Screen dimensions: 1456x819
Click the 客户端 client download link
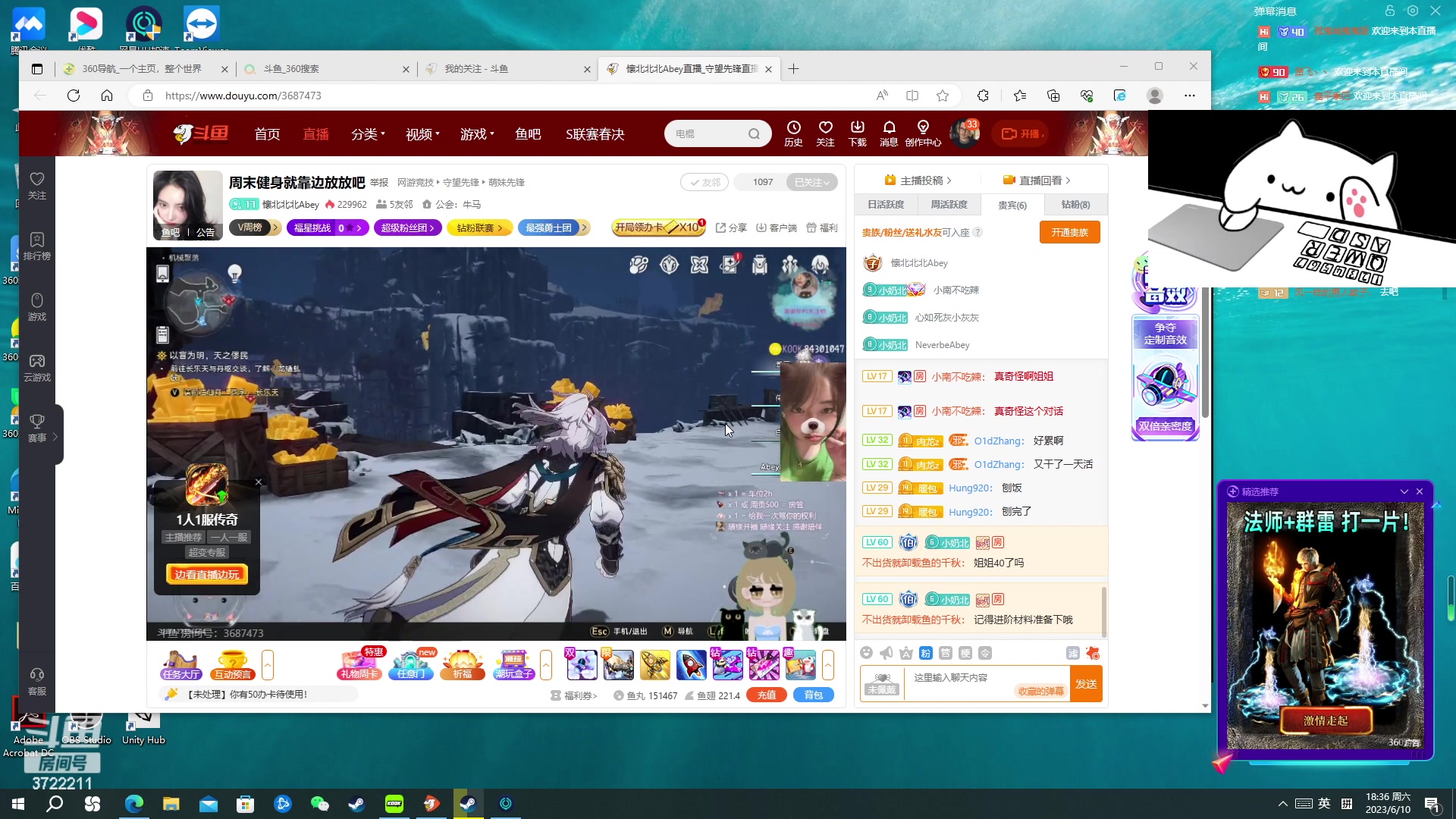(x=777, y=227)
